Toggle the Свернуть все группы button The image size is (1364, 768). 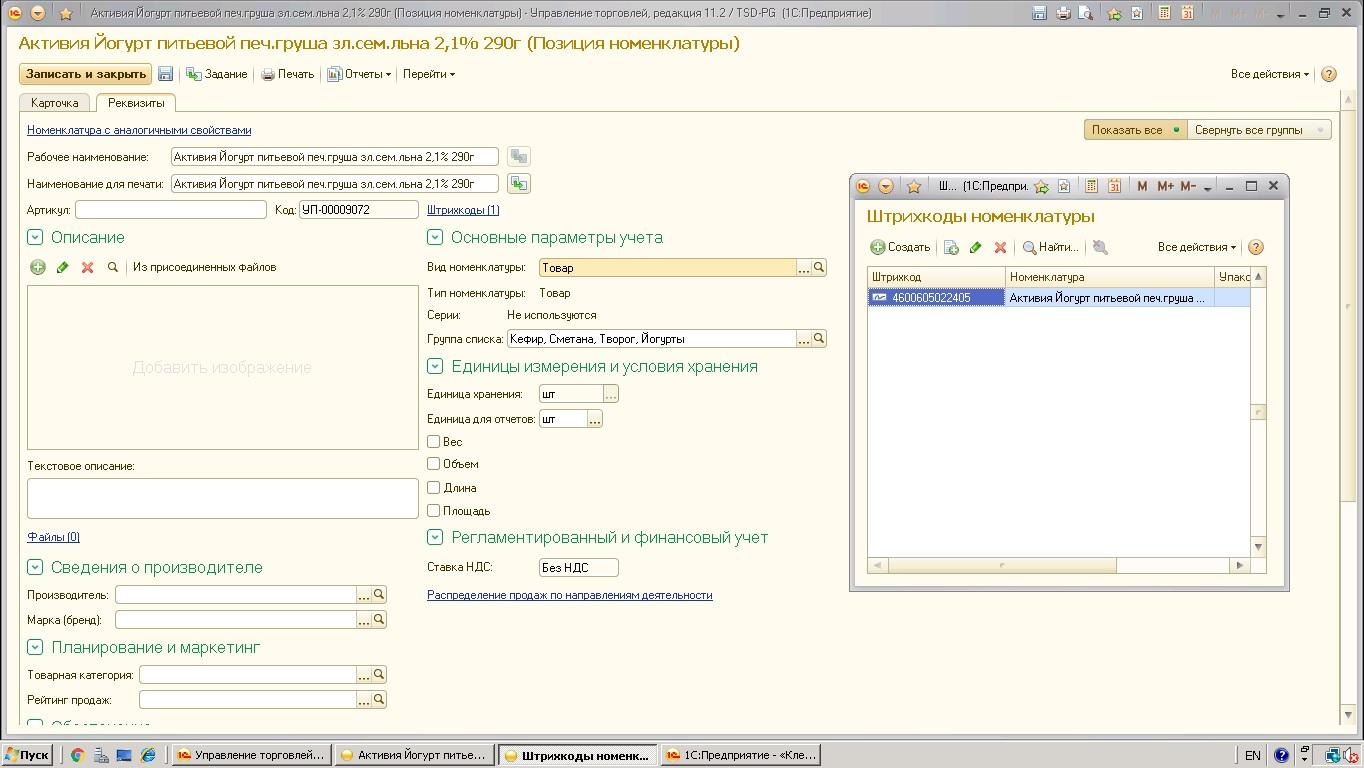(x=1259, y=130)
